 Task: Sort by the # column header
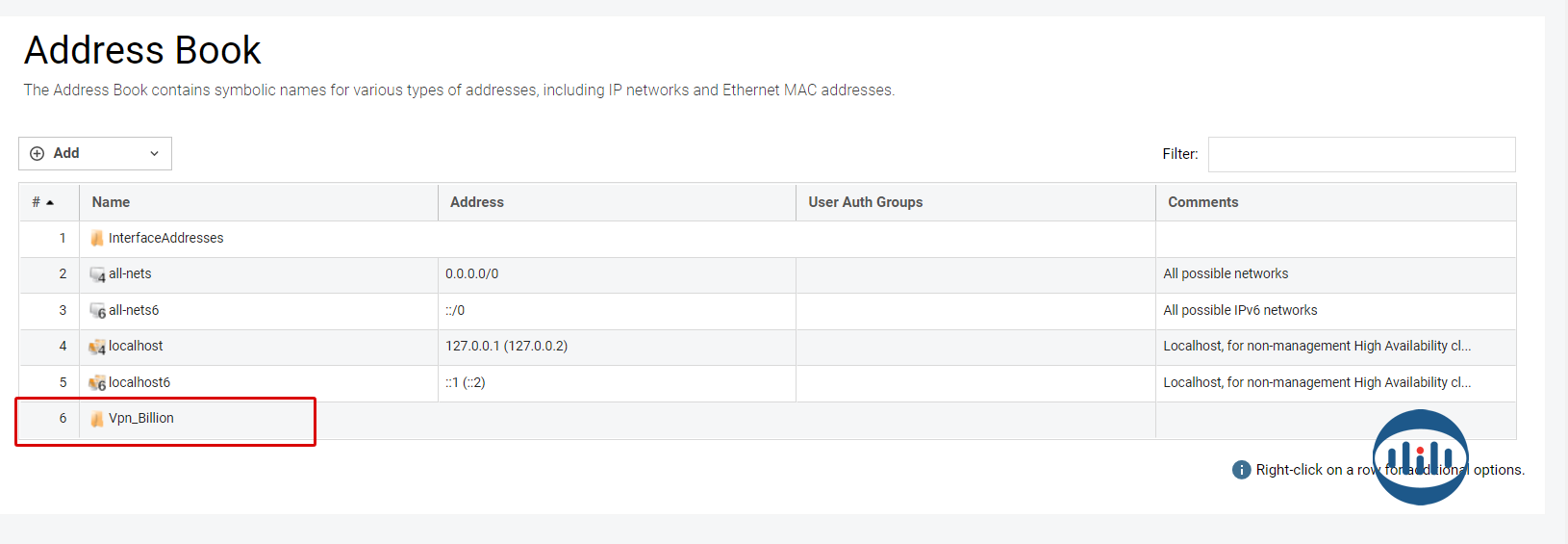coord(42,202)
